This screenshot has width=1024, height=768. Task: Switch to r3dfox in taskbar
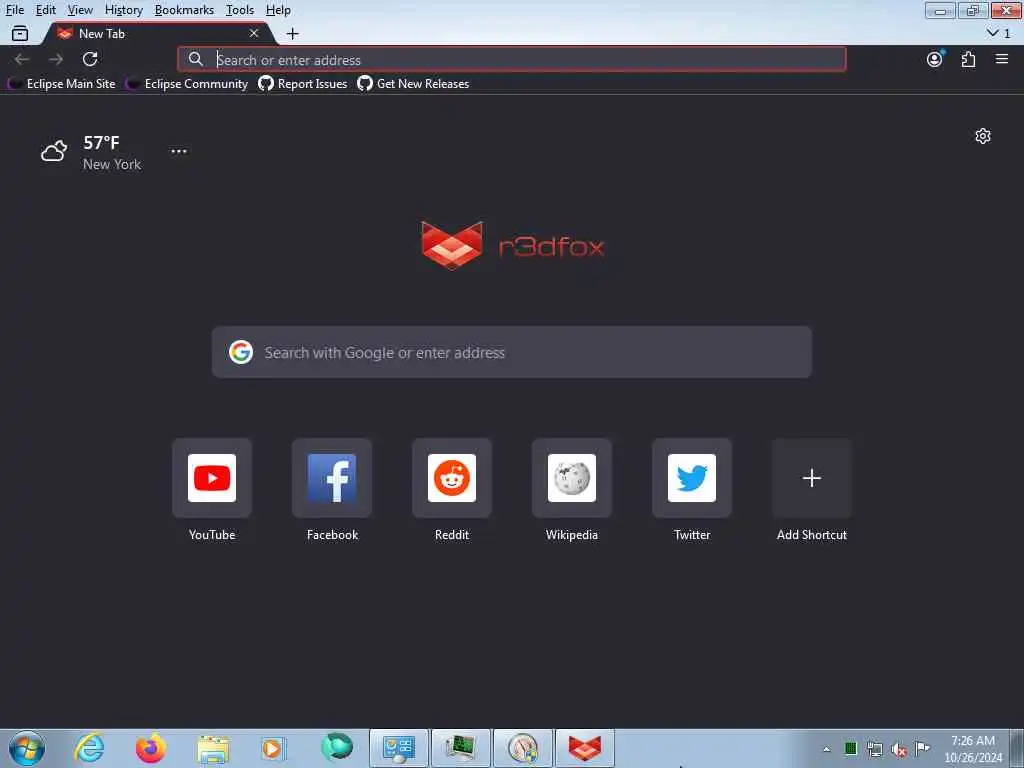tap(585, 748)
